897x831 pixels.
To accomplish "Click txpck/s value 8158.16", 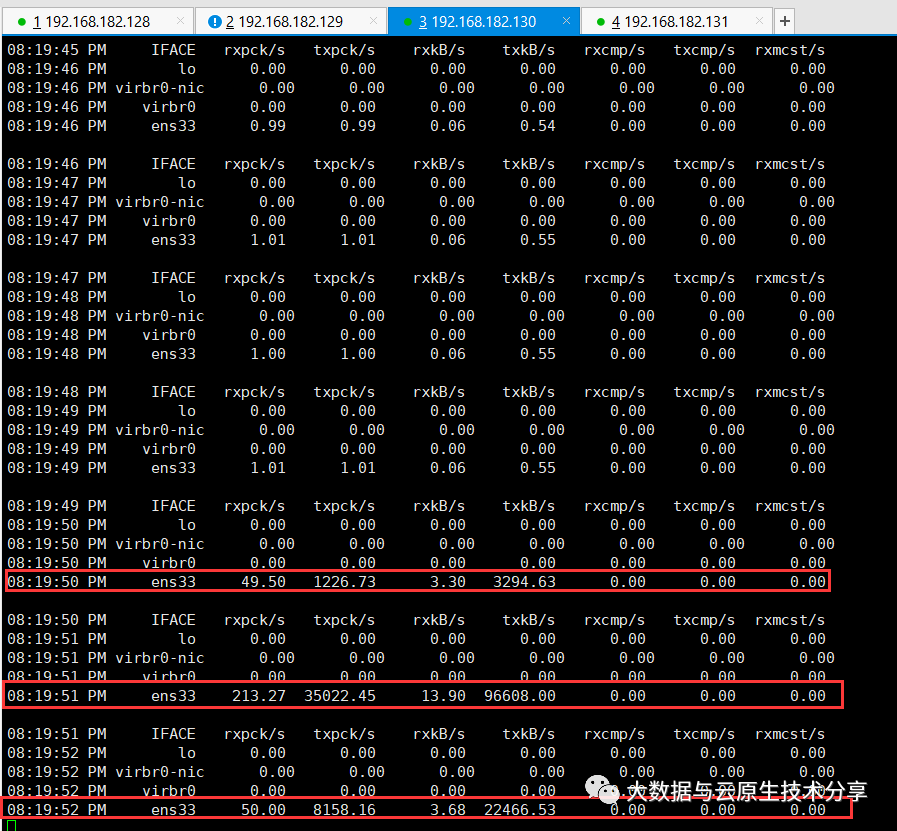I will [x=344, y=810].
